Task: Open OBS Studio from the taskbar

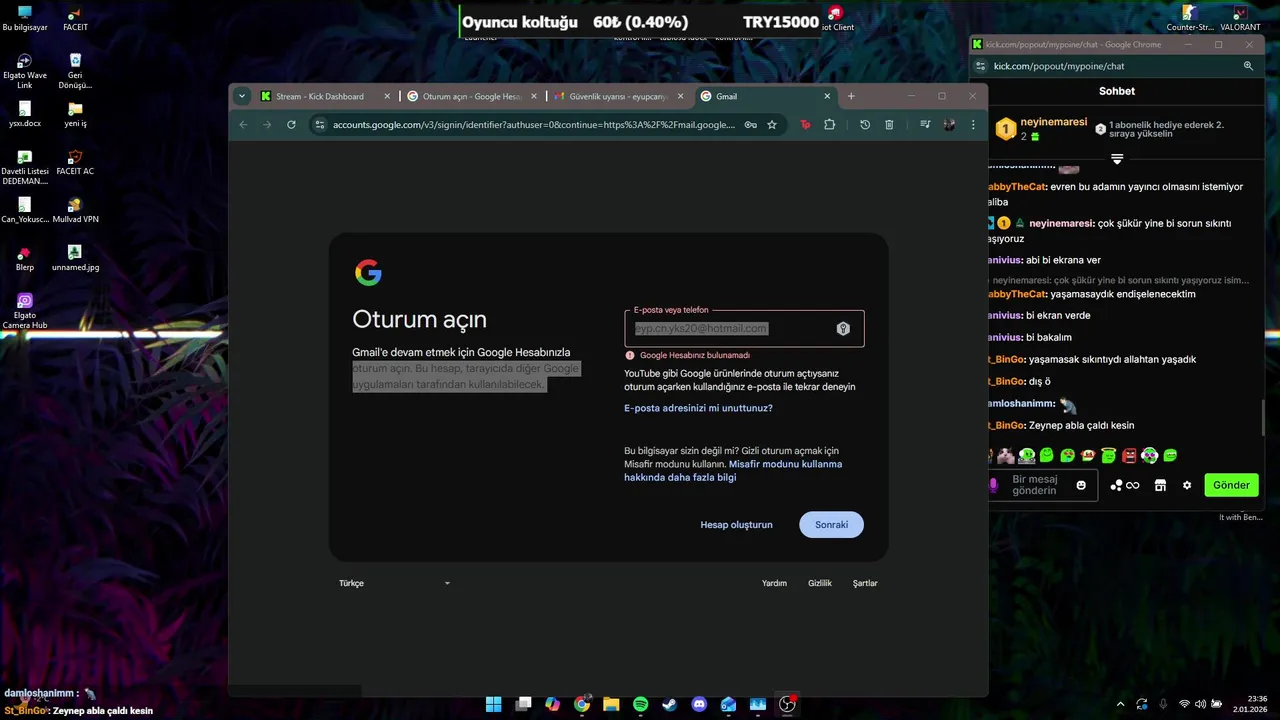Action: (x=787, y=704)
